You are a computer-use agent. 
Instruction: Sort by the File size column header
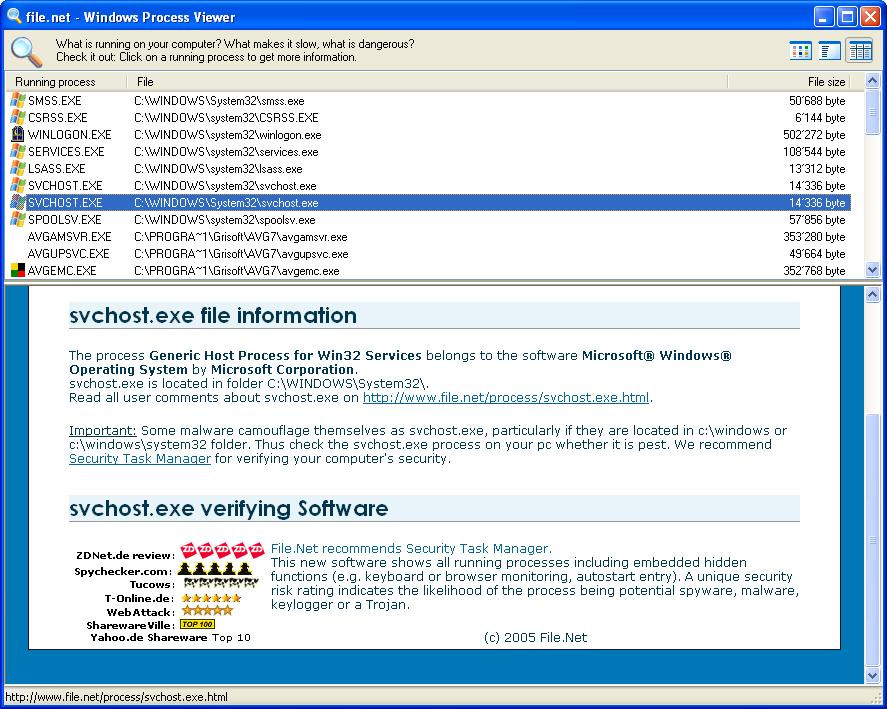click(789, 82)
